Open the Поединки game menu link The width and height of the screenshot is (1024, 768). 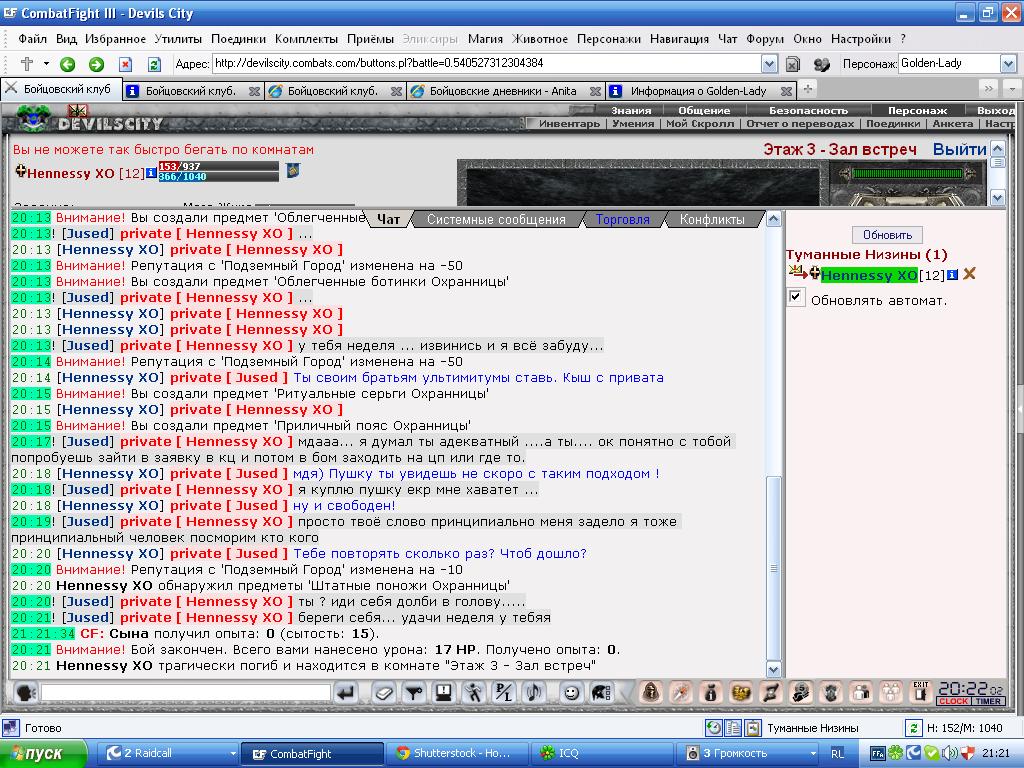pos(893,123)
